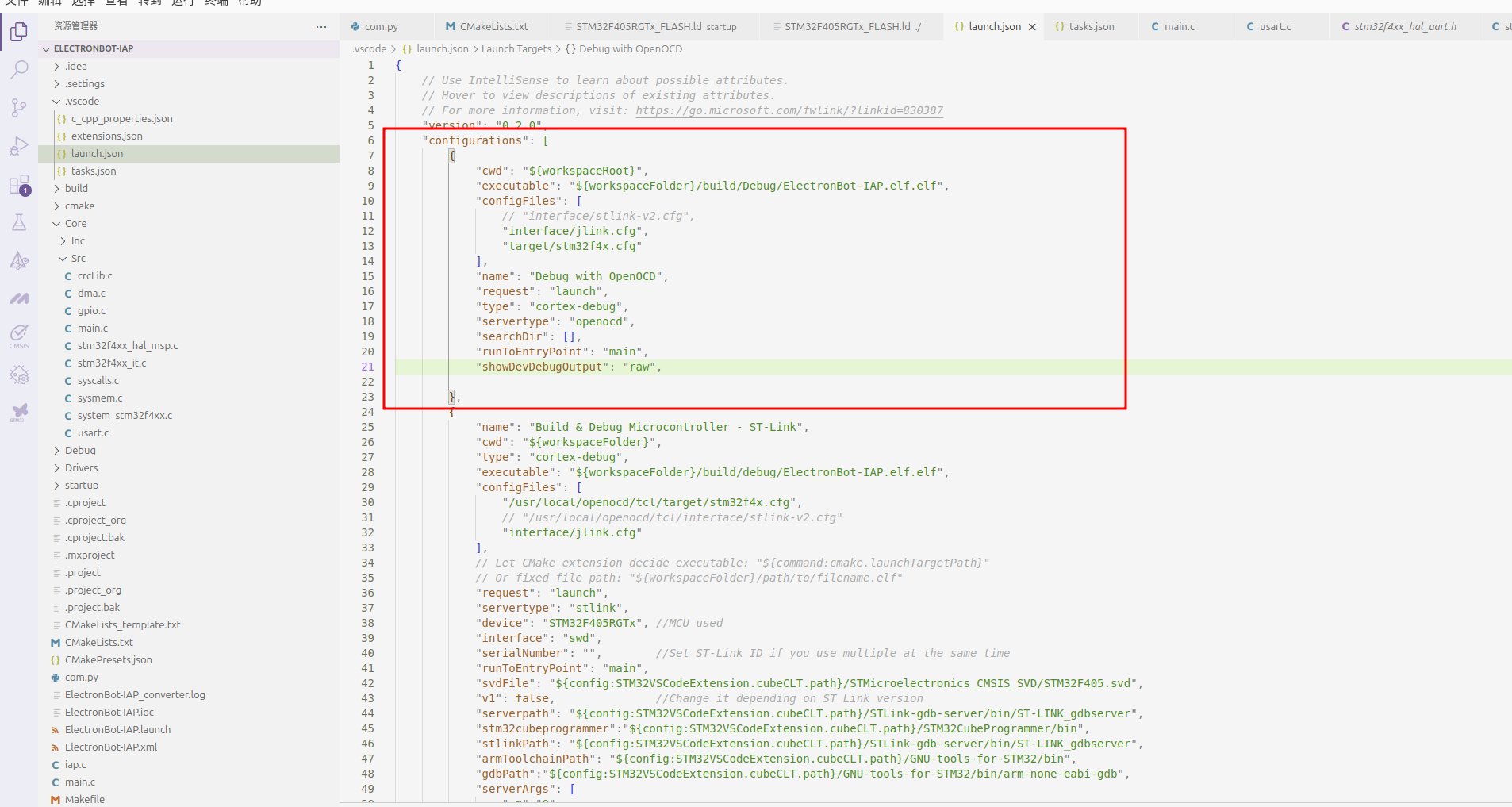Open the Extensions view with badge
This screenshot has width=1512, height=807.
coord(19,186)
